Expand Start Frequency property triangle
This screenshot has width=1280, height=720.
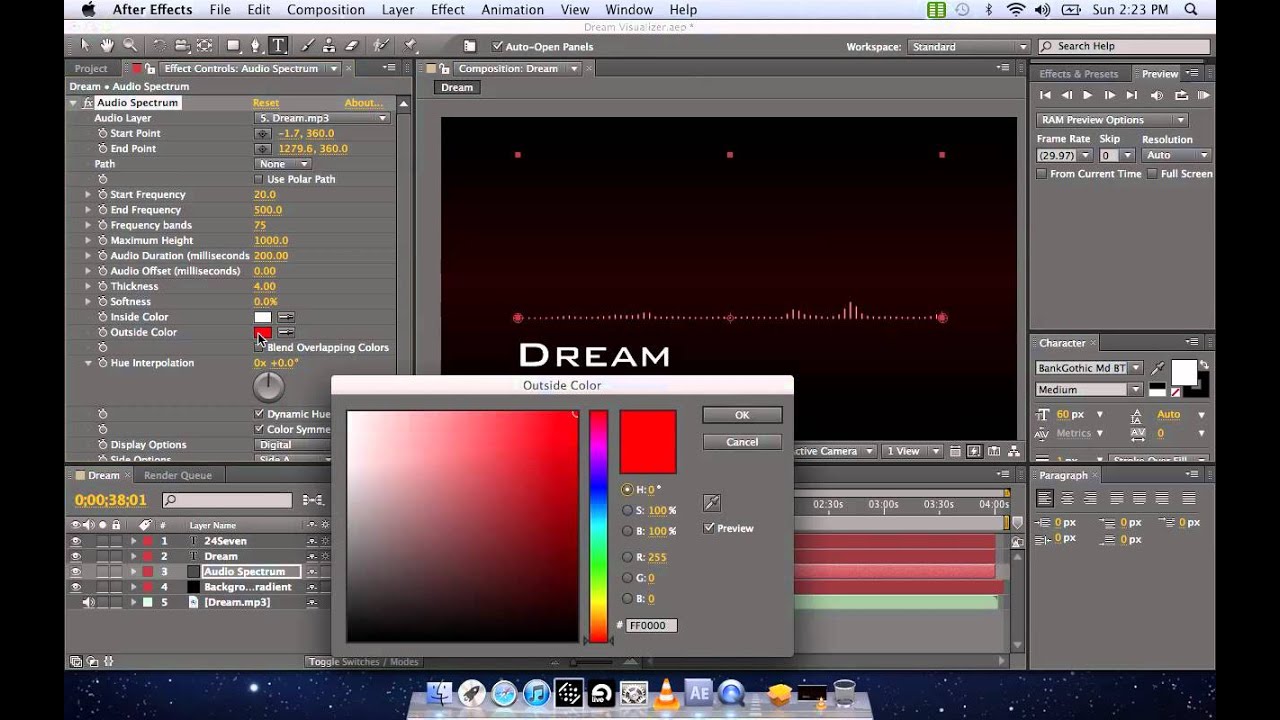[88, 195]
